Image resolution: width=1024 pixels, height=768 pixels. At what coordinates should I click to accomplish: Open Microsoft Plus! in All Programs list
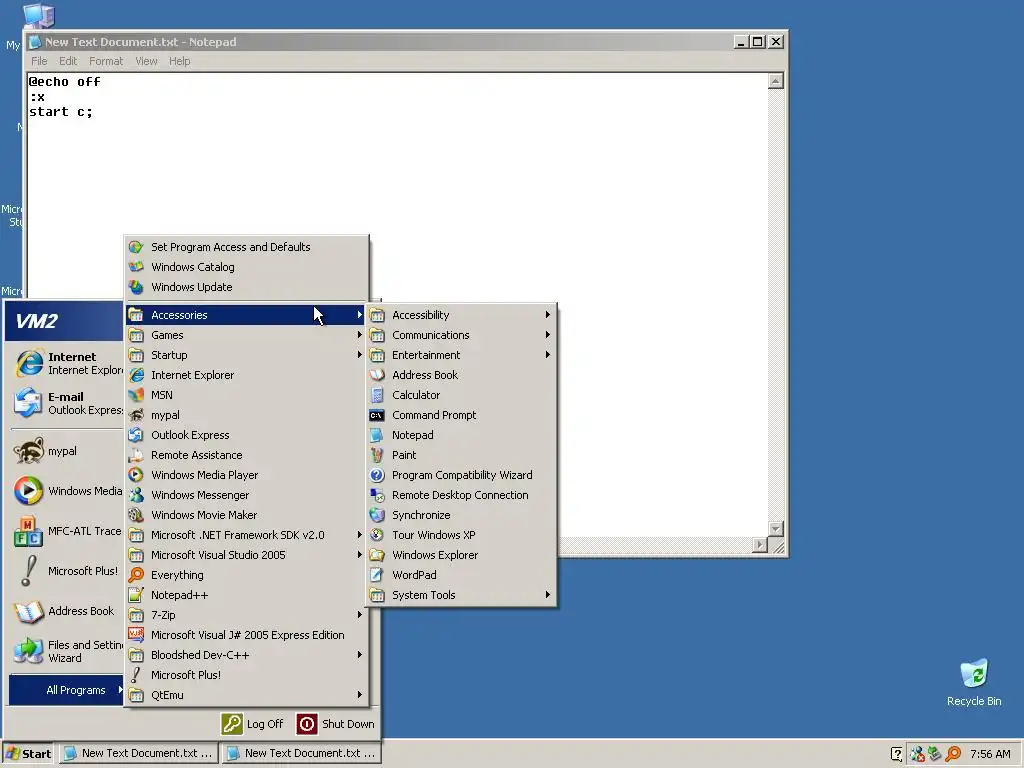coord(247,675)
